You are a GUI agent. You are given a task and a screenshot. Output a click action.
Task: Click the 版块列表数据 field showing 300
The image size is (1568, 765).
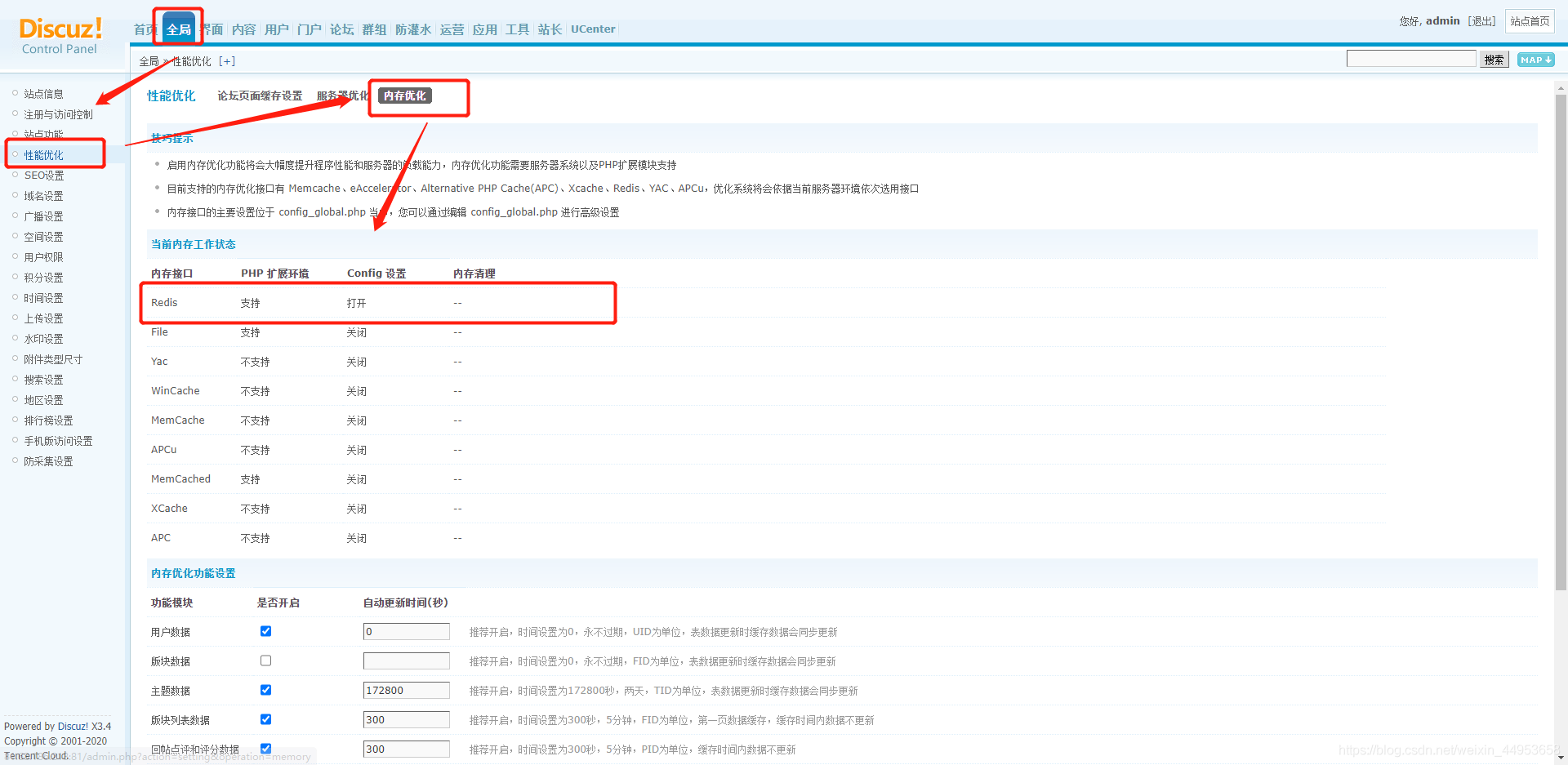tap(407, 720)
